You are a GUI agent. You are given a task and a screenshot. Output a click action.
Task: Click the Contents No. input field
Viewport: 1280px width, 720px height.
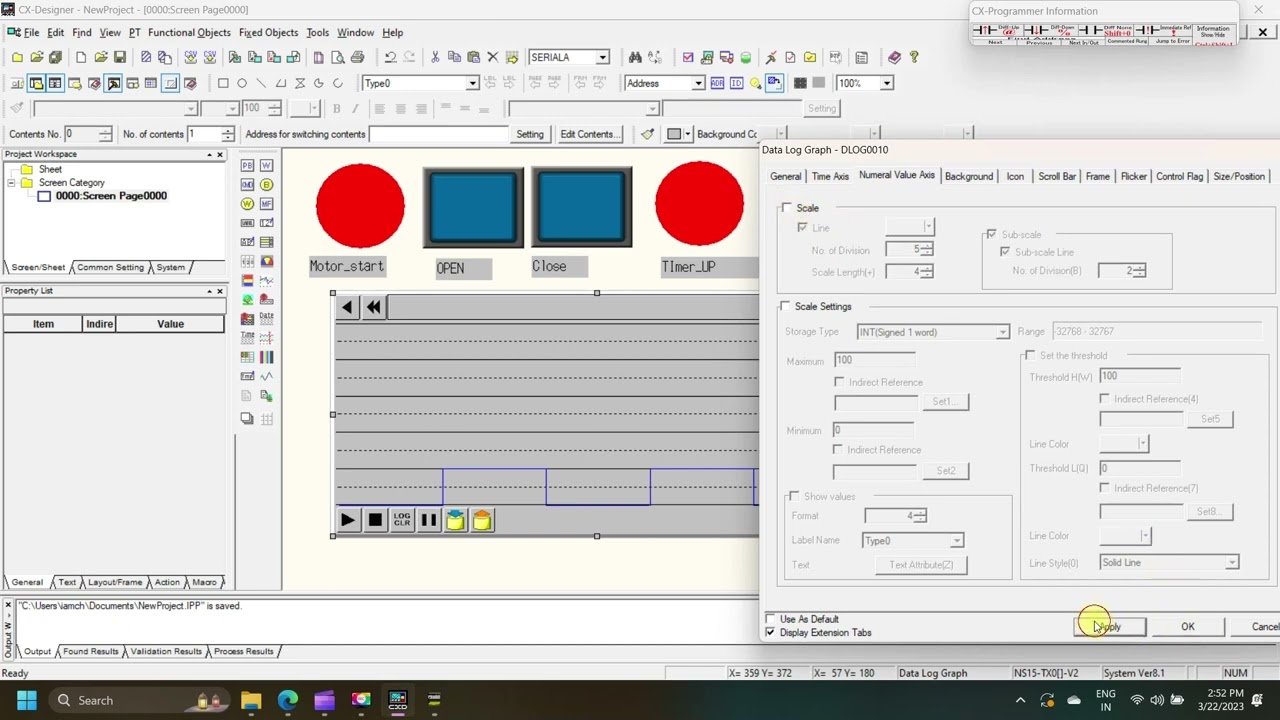81,134
